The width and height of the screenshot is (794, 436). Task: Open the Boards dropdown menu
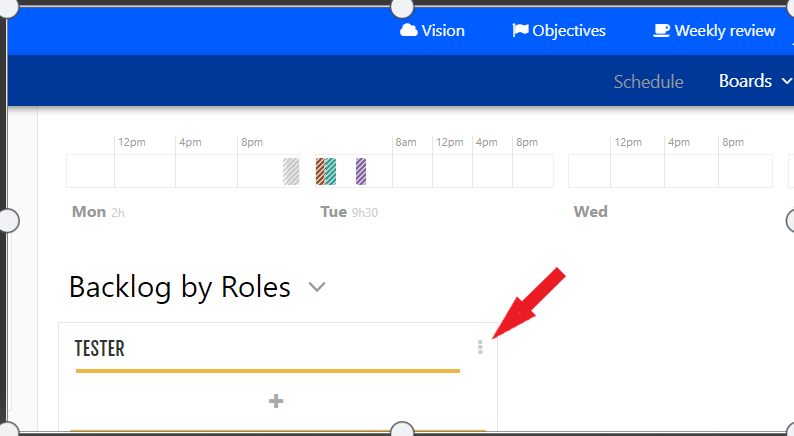(x=755, y=81)
